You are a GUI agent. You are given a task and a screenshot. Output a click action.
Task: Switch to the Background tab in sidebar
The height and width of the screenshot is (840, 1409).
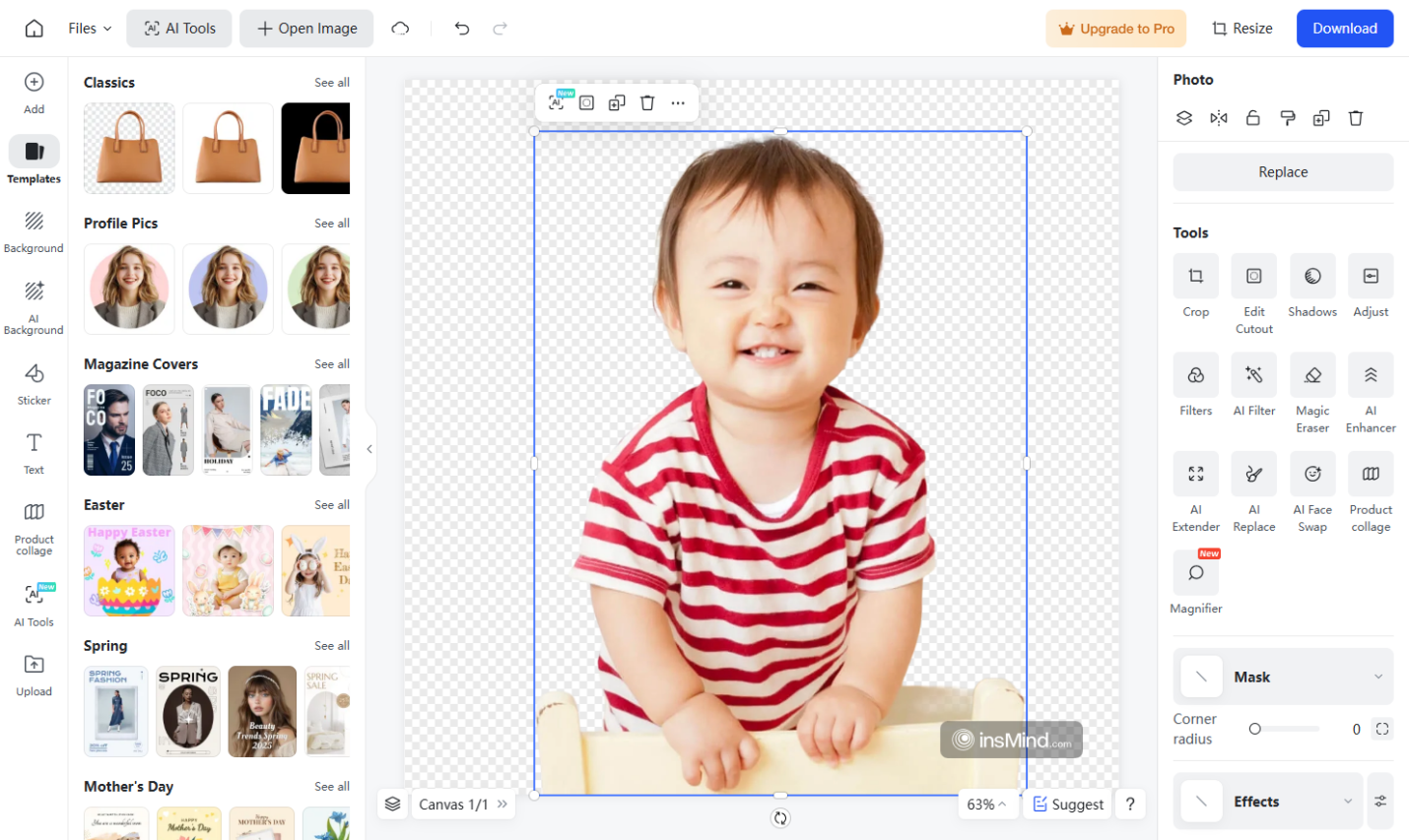point(34,231)
